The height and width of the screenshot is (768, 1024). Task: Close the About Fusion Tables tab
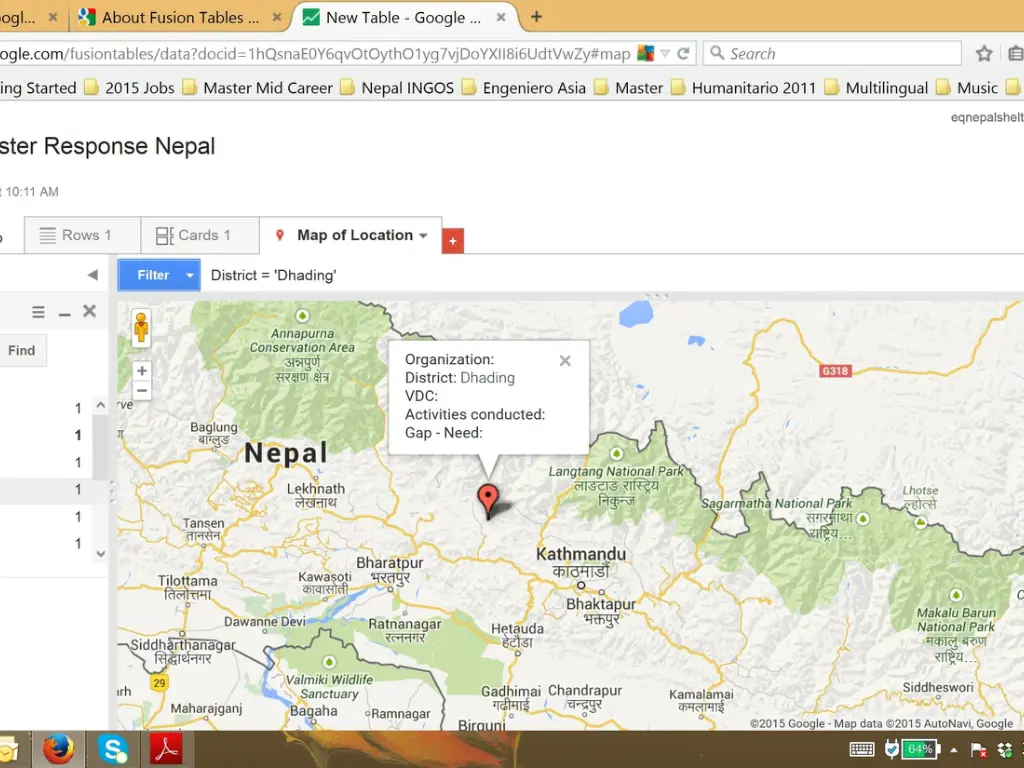[277, 18]
